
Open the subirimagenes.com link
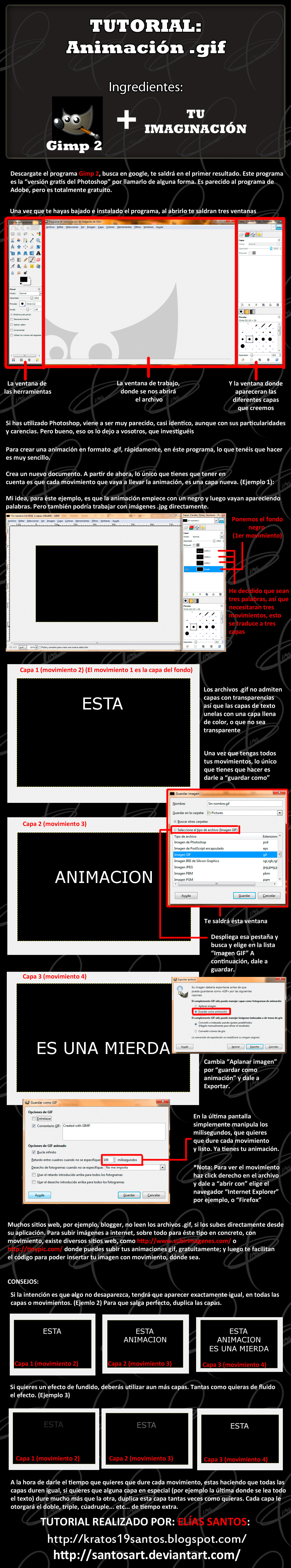click(184, 1241)
